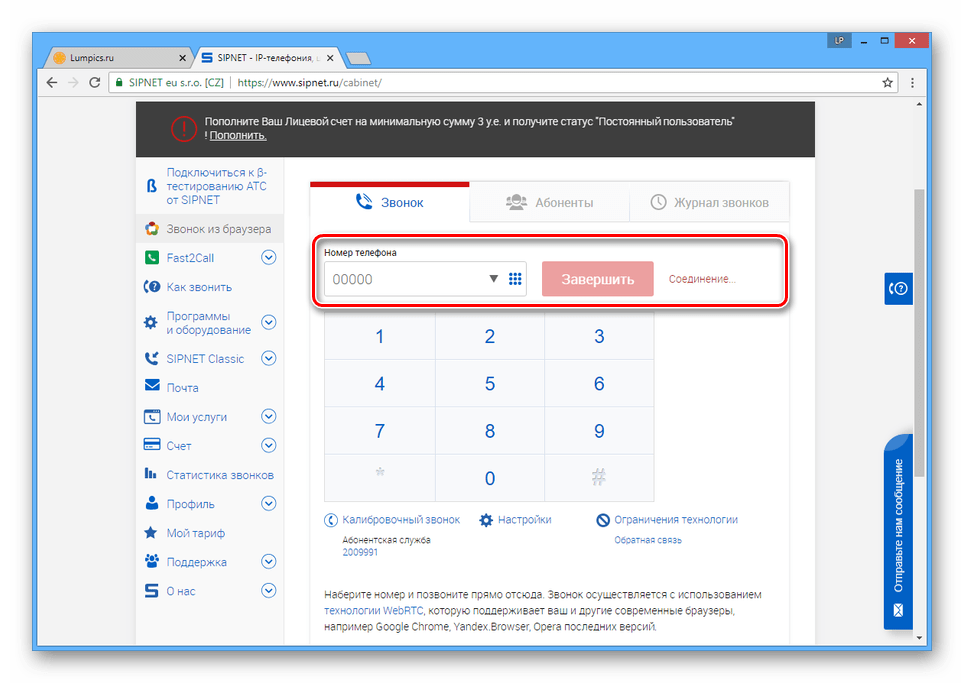Expand the SIPNET Classic section
This screenshot has height=683, width=964.
coord(269,358)
